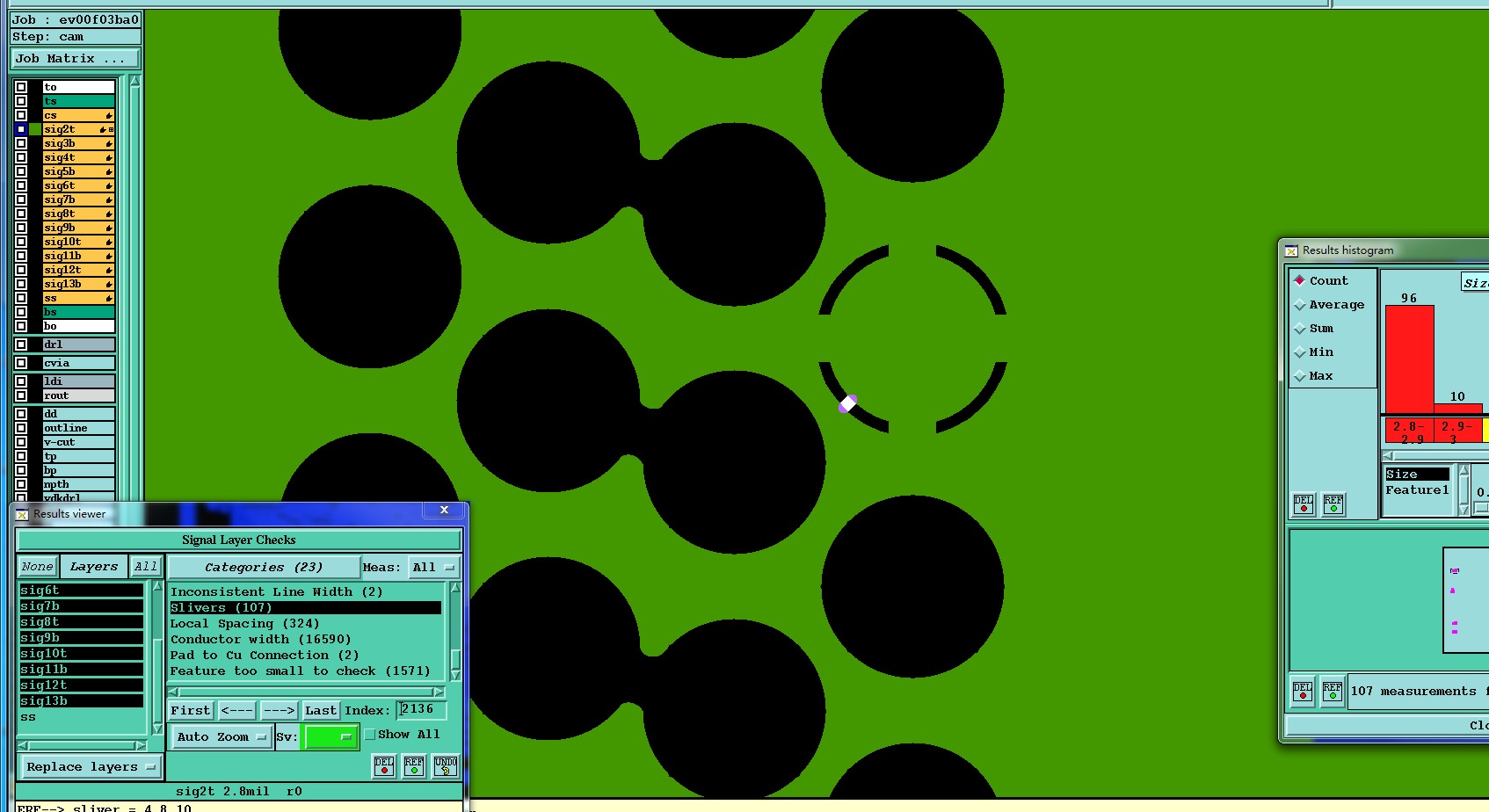Enable the Show All checkbox
The image size is (1489, 812).
pyautogui.click(x=370, y=735)
